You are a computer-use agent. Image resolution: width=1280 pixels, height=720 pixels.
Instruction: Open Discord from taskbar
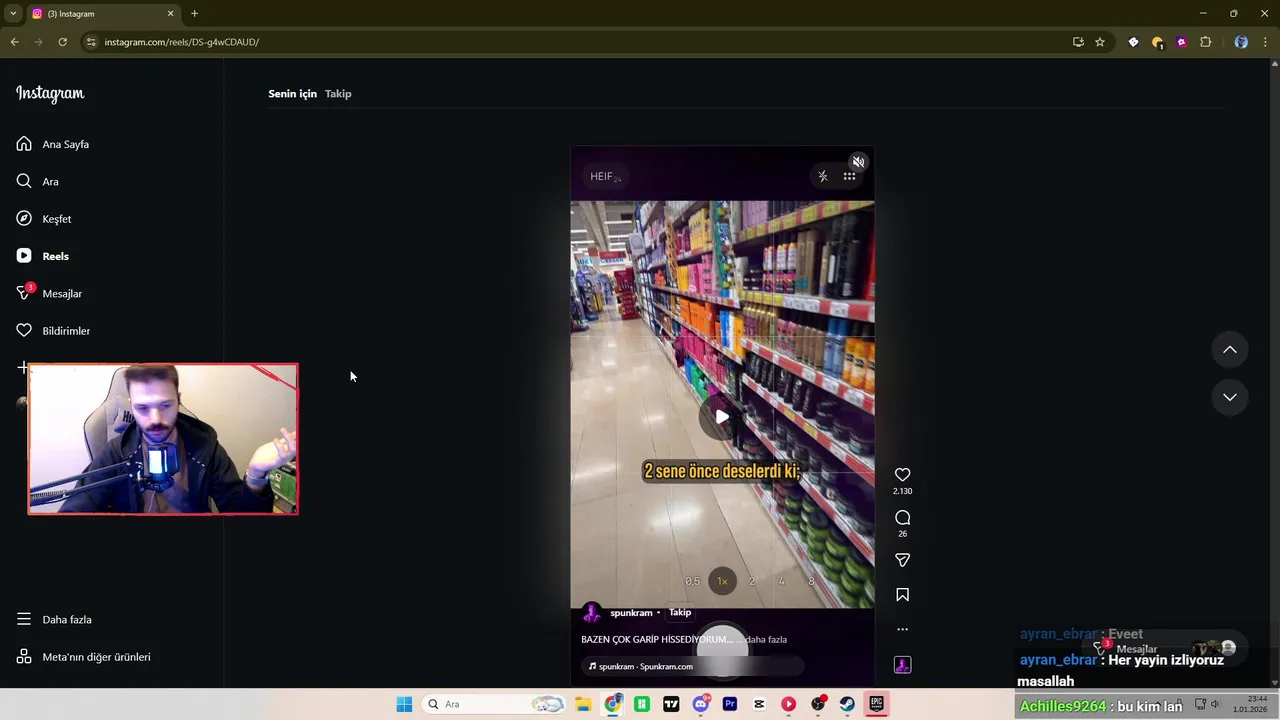pyautogui.click(x=700, y=704)
